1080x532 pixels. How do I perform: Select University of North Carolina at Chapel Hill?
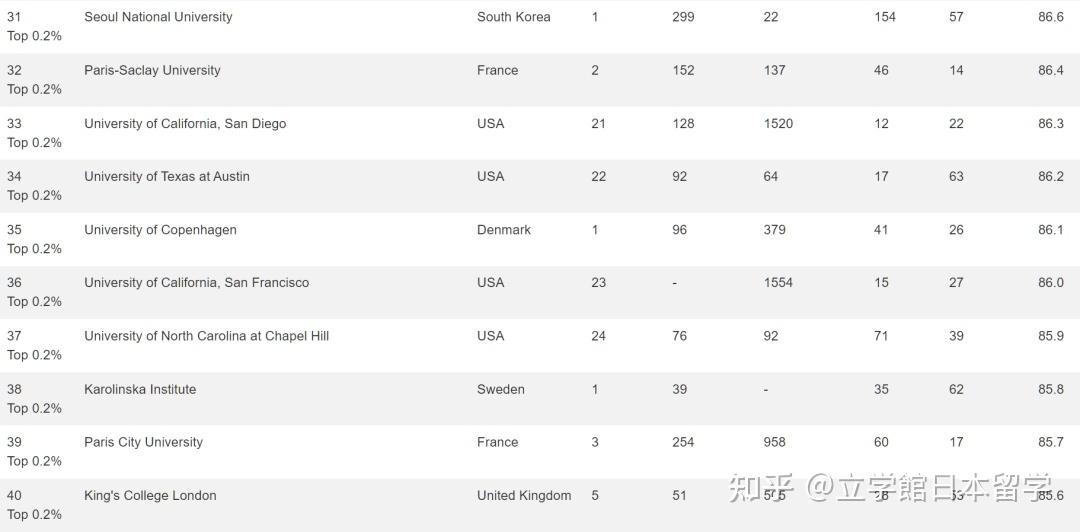(x=206, y=336)
